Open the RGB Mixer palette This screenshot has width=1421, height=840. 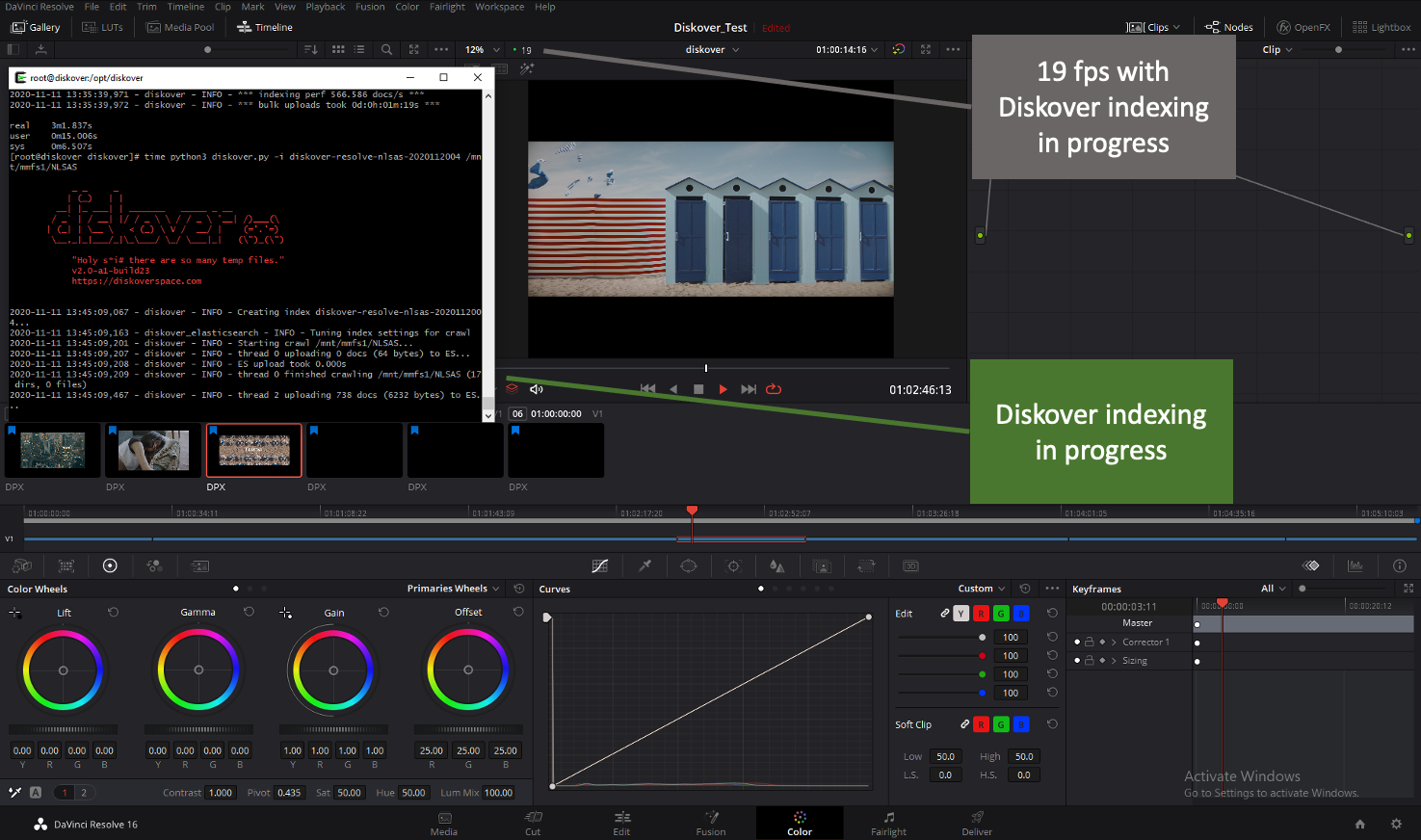click(x=154, y=566)
